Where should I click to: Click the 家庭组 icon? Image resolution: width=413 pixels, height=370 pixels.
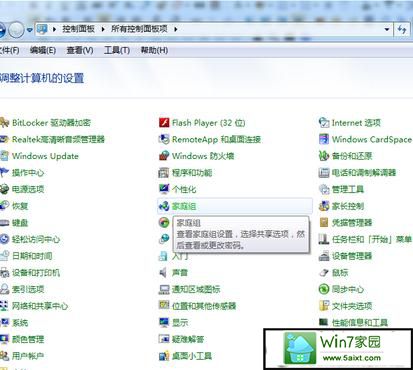(x=164, y=206)
